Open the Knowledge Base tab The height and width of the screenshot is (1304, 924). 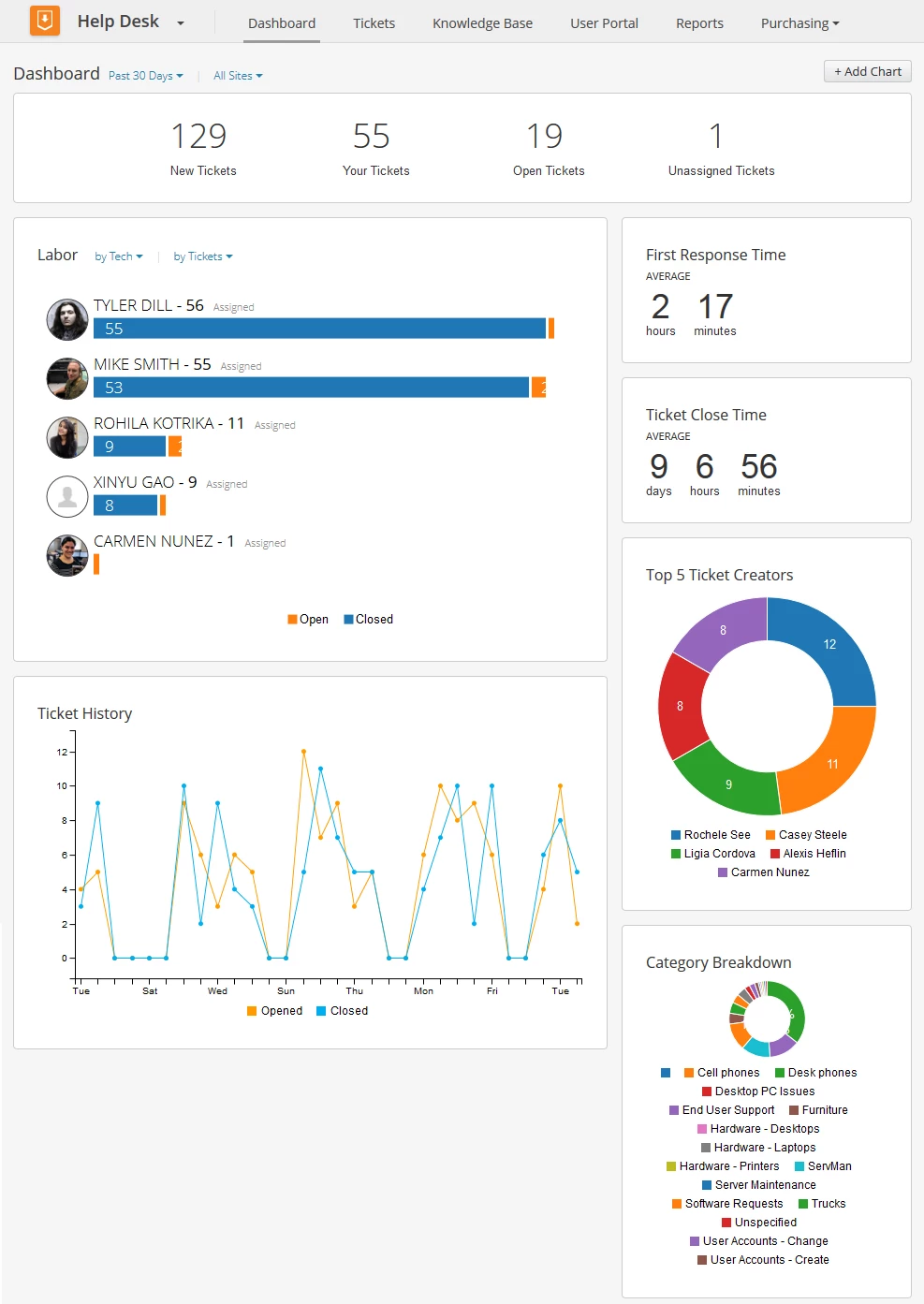[482, 23]
